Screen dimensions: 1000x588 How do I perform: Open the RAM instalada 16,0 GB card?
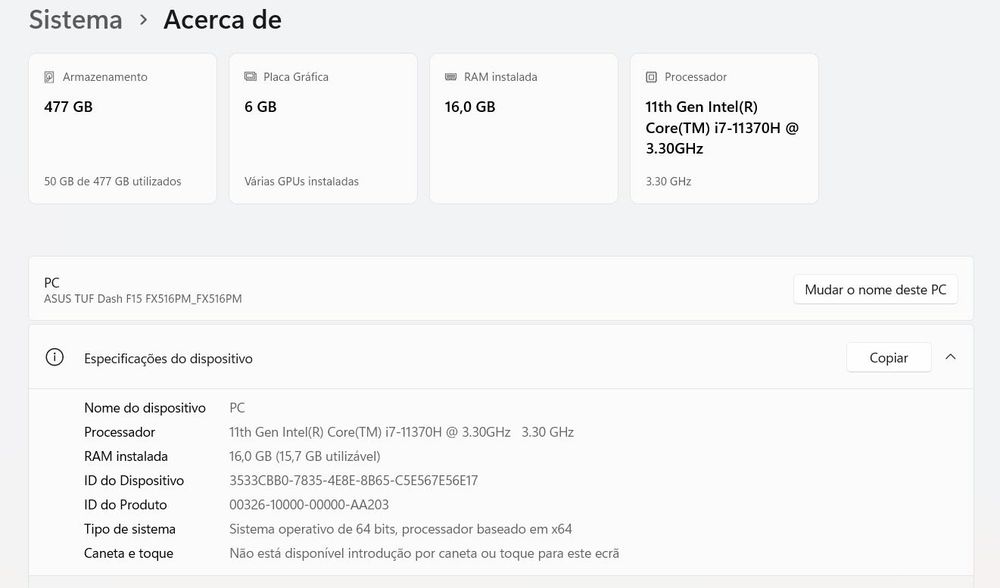pyautogui.click(x=523, y=130)
